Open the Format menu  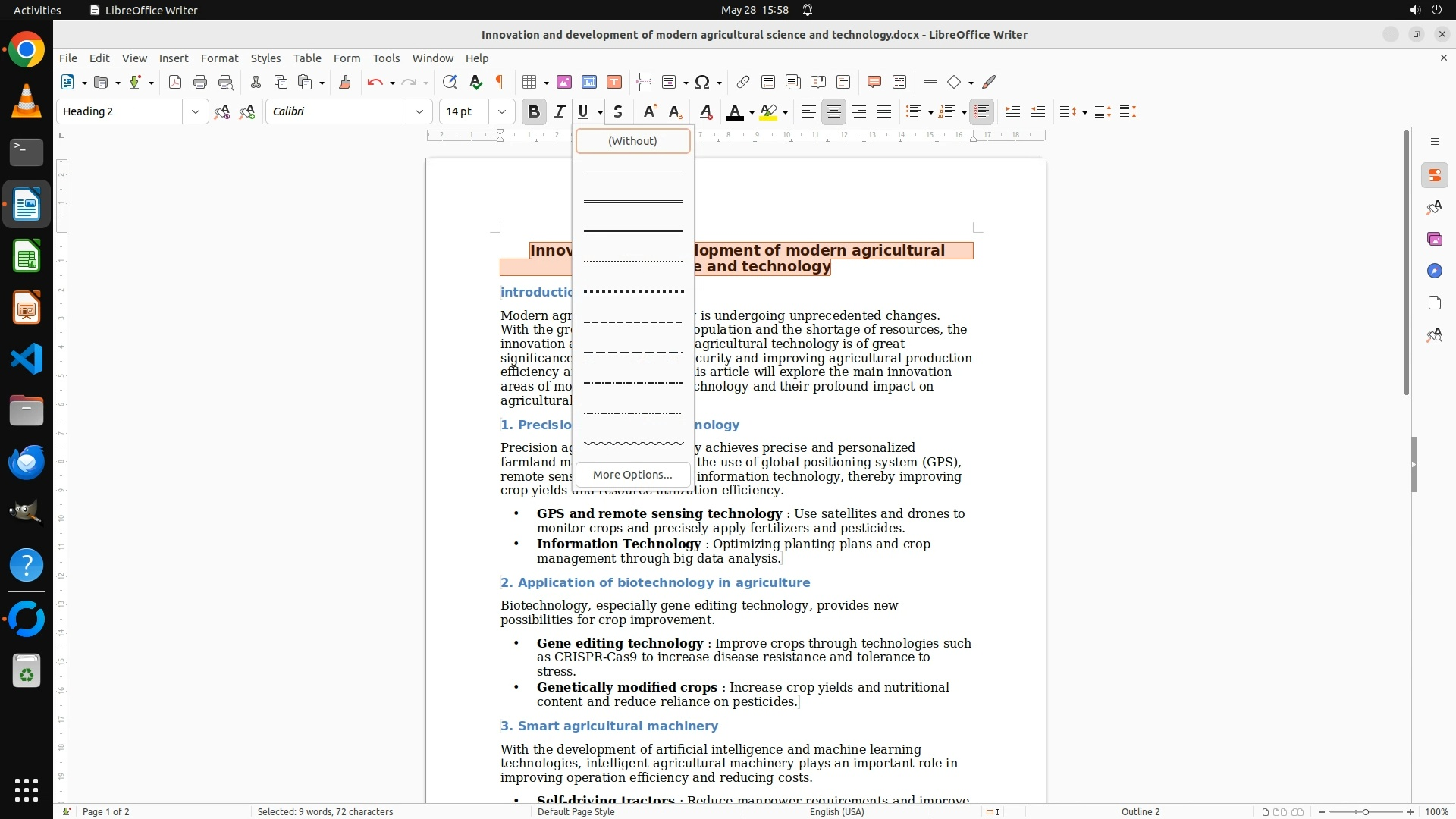coord(219,58)
